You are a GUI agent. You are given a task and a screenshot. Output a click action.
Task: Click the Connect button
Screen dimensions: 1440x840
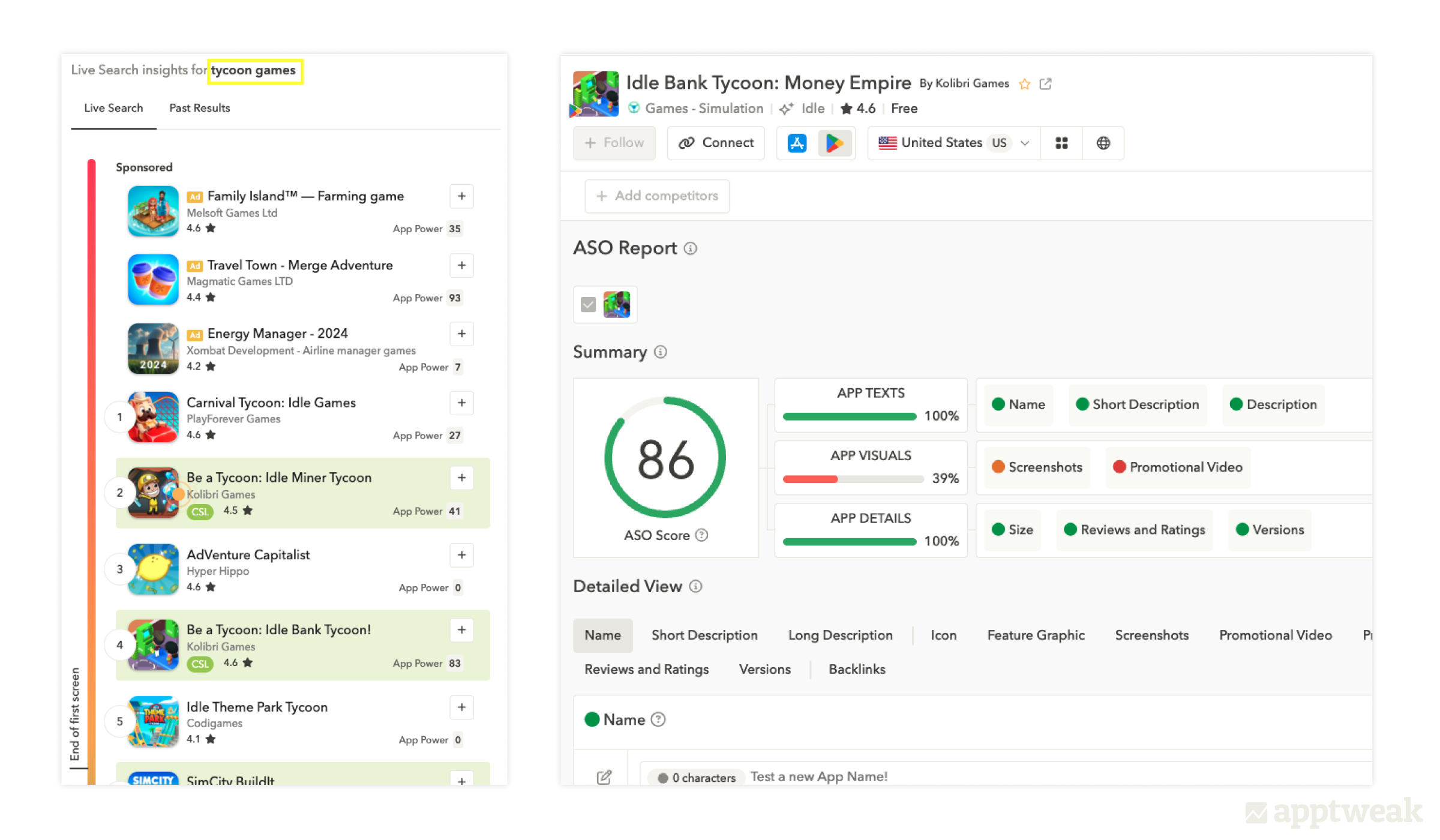[716, 143]
